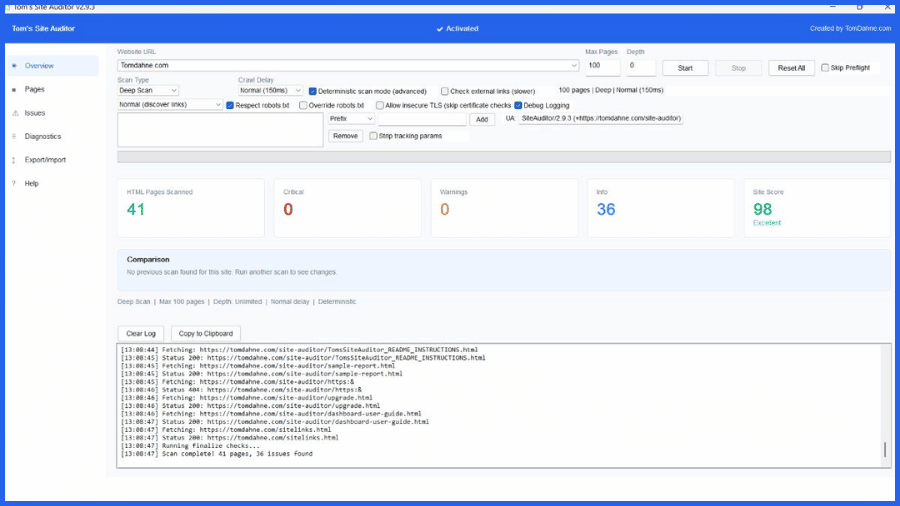Click the log scrollbar thumb
900x506 pixels.
click(885, 449)
